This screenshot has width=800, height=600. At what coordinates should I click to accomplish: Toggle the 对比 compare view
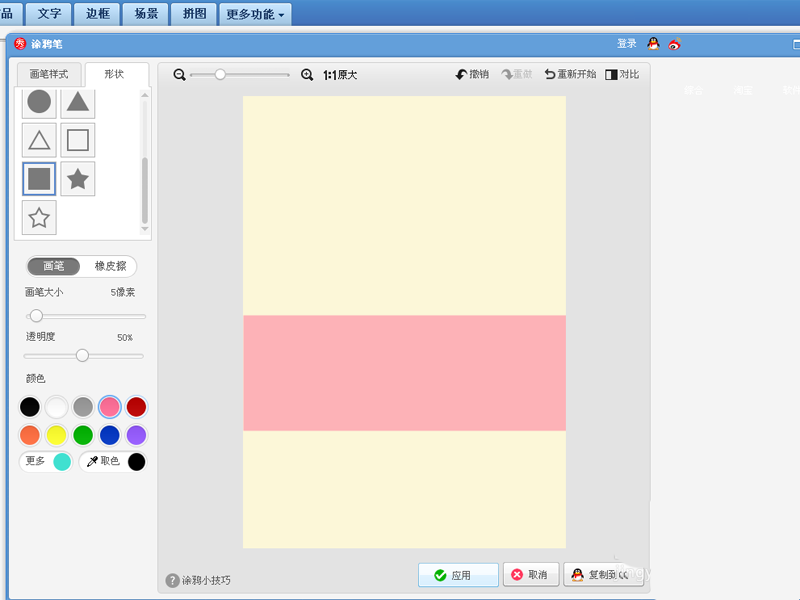(622, 75)
